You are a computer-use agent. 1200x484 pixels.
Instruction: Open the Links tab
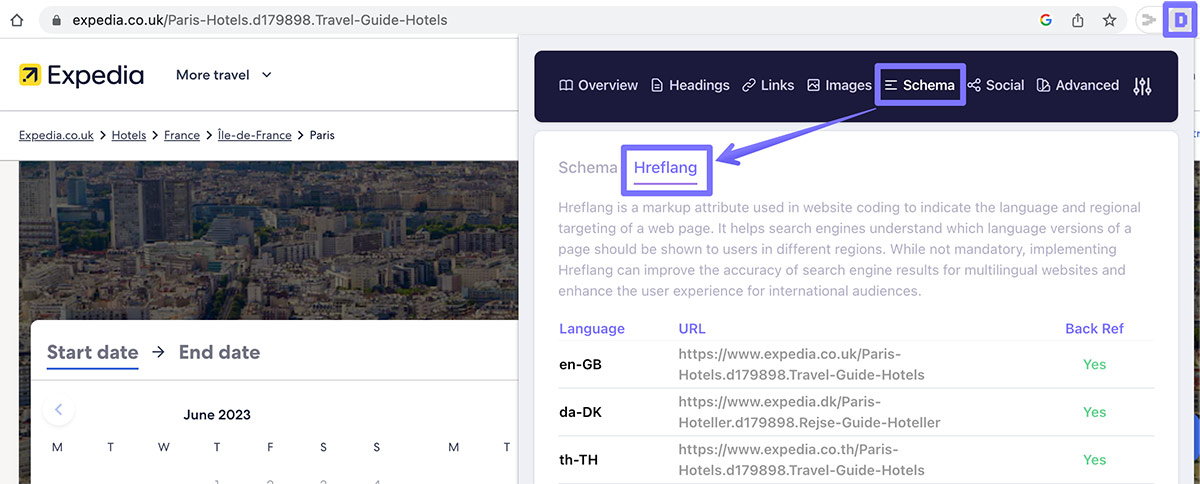click(x=768, y=85)
